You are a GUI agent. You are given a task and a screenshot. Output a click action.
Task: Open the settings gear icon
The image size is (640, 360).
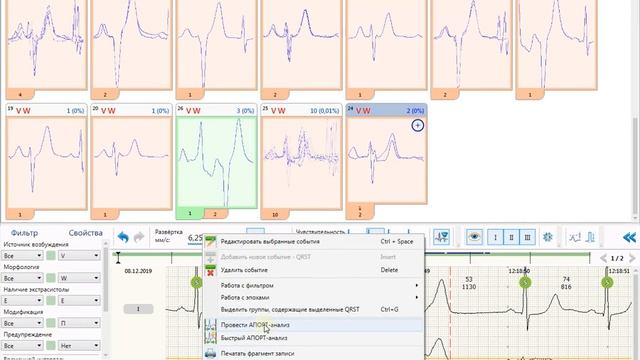[547, 237]
